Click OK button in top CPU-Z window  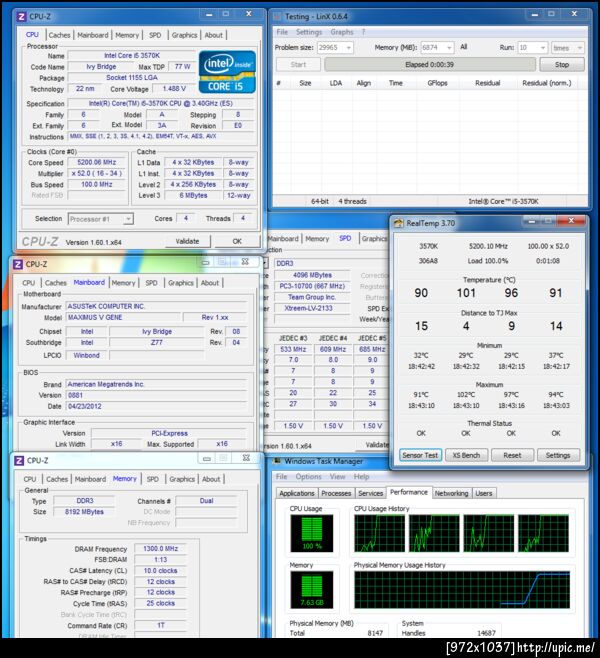click(237, 241)
